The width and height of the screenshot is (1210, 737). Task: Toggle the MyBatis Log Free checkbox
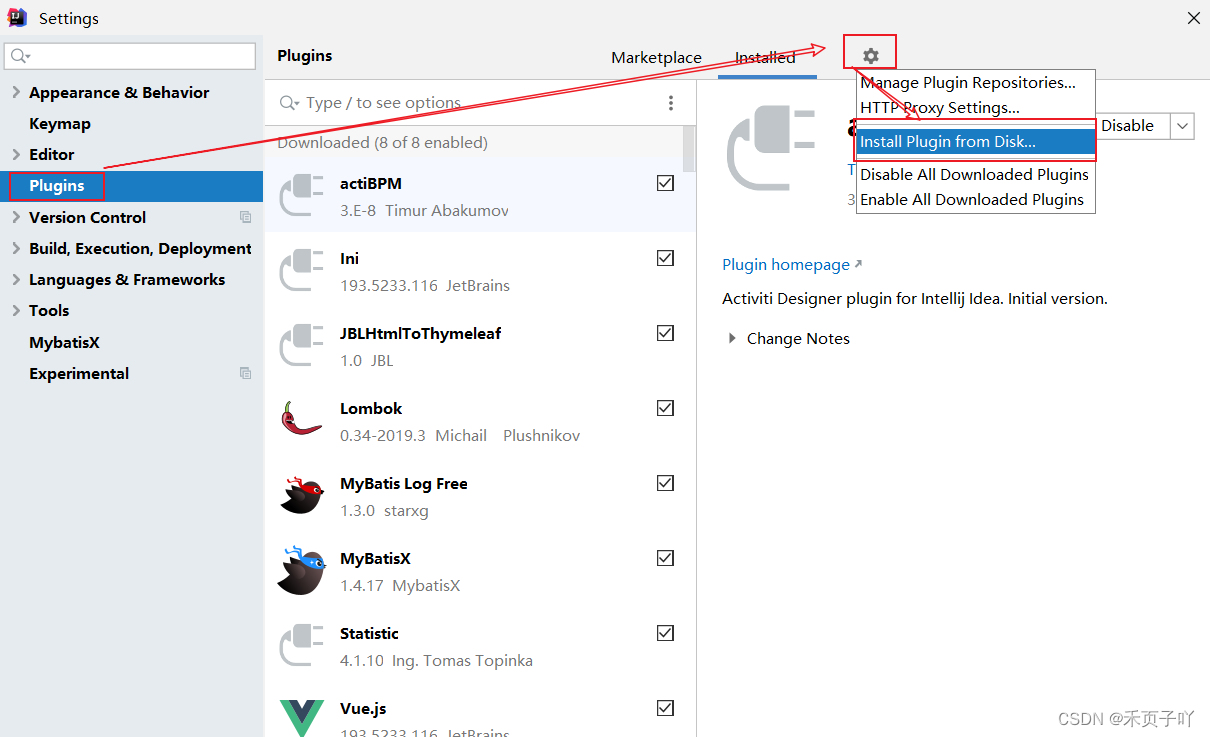[665, 483]
